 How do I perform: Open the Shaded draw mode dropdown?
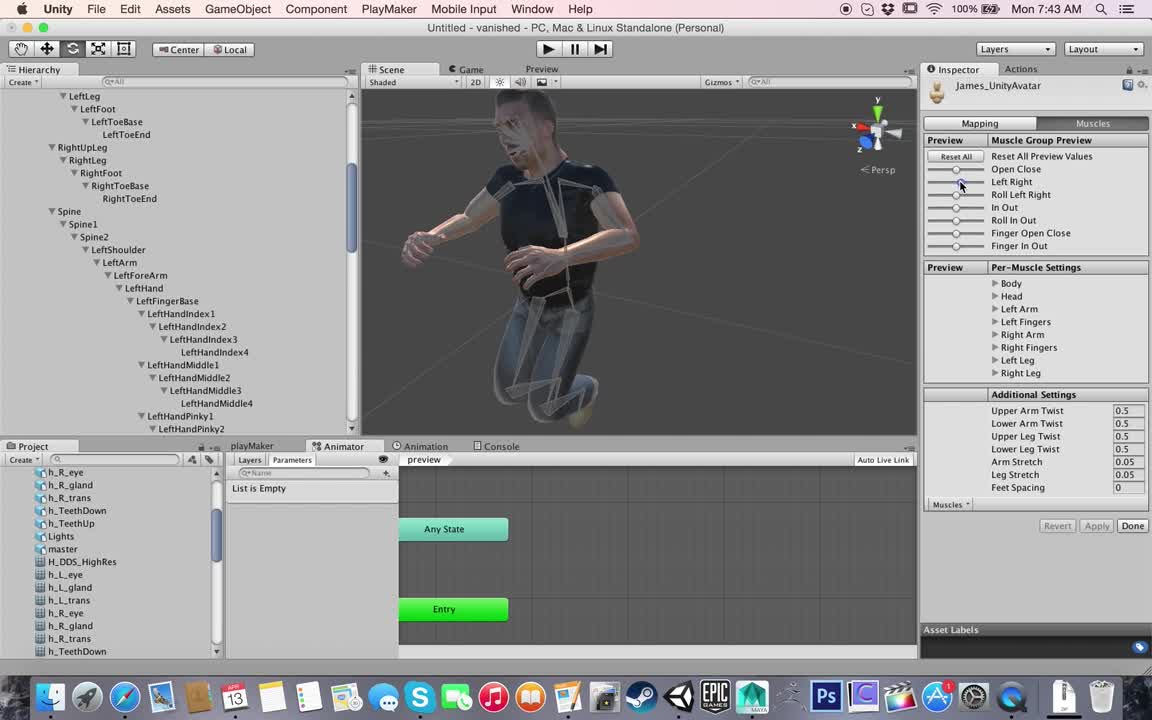tap(414, 82)
